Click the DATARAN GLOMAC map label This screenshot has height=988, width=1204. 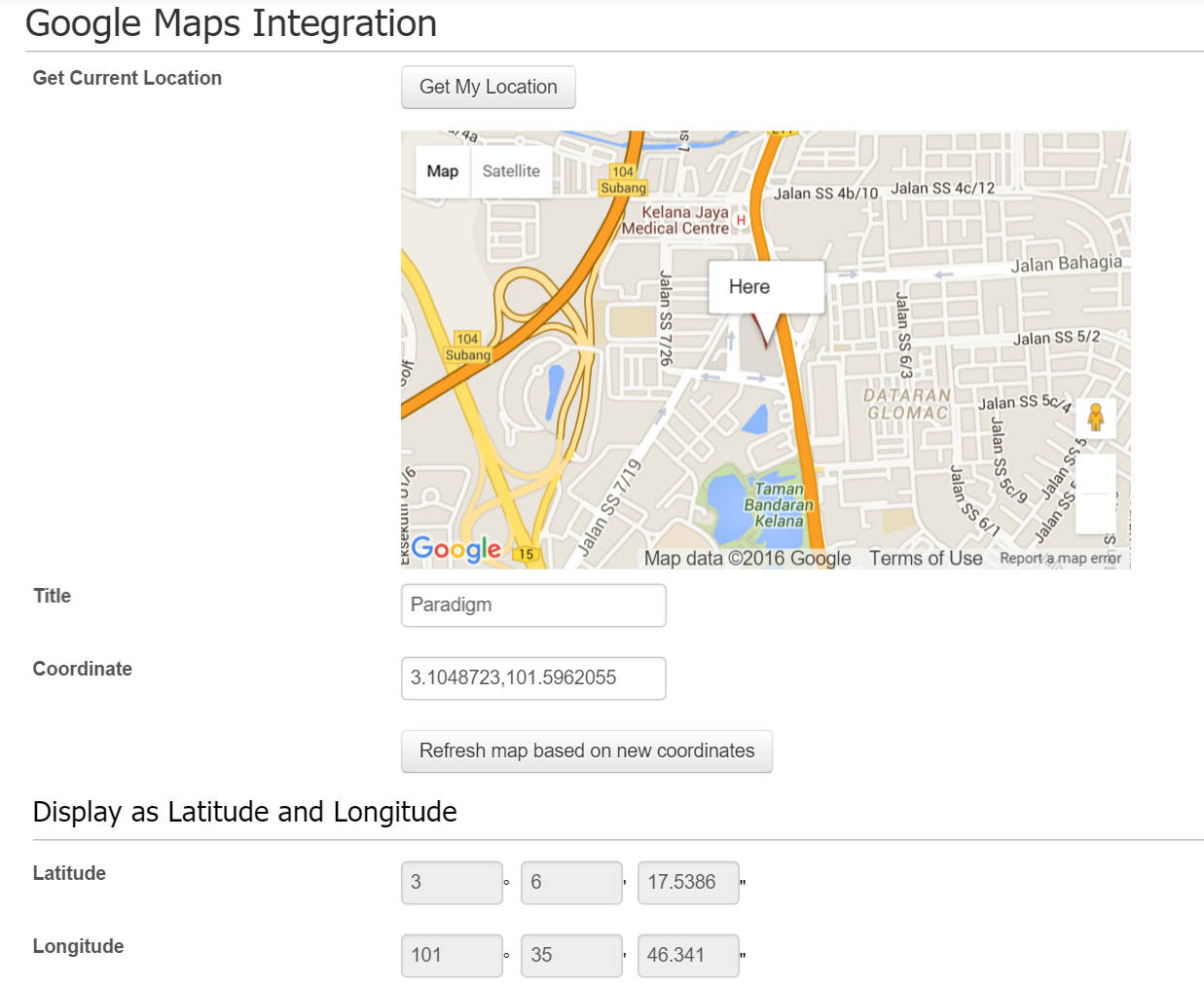pyautogui.click(x=907, y=404)
